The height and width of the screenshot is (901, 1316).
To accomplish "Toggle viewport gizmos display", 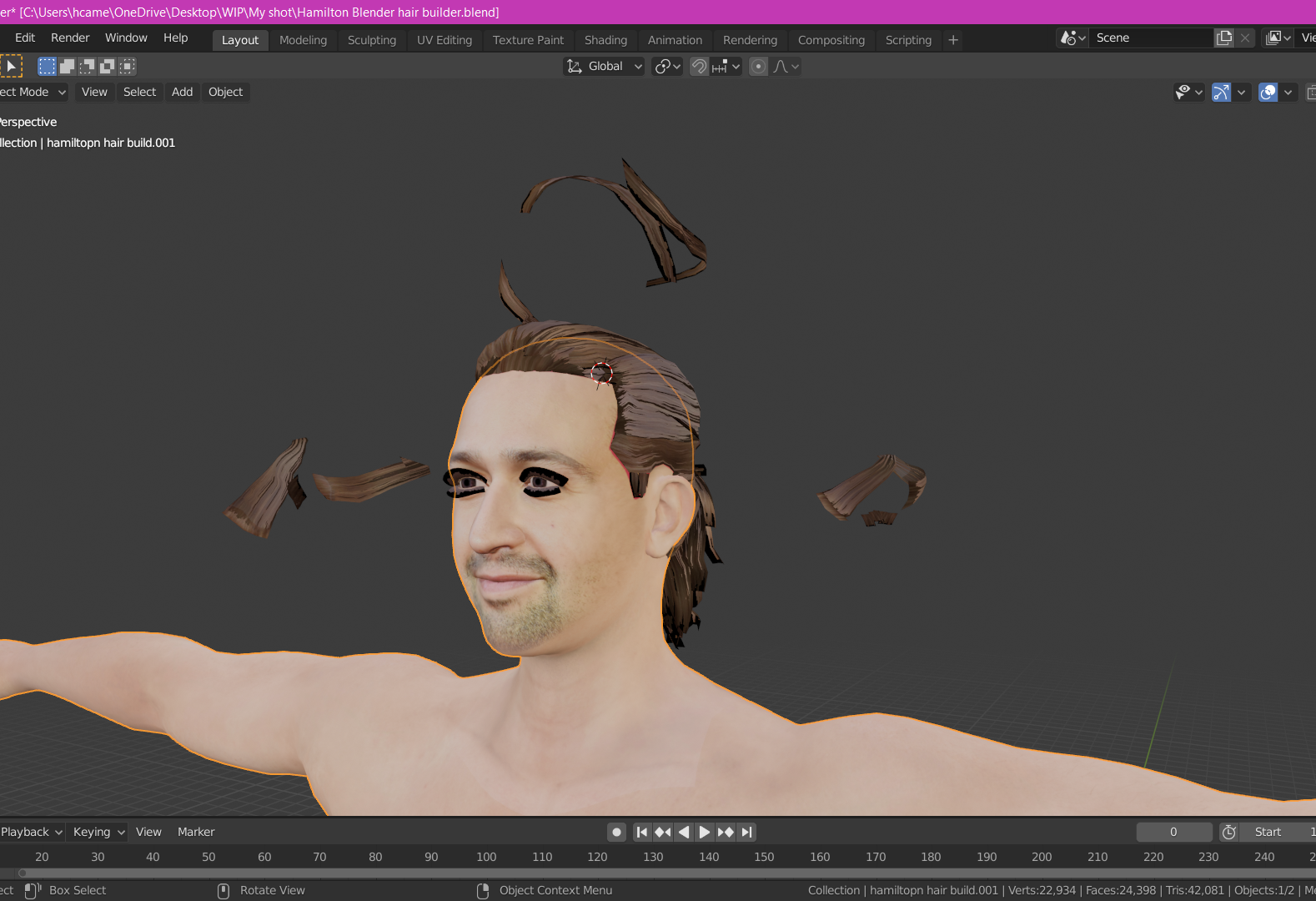I will click(x=1221, y=92).
